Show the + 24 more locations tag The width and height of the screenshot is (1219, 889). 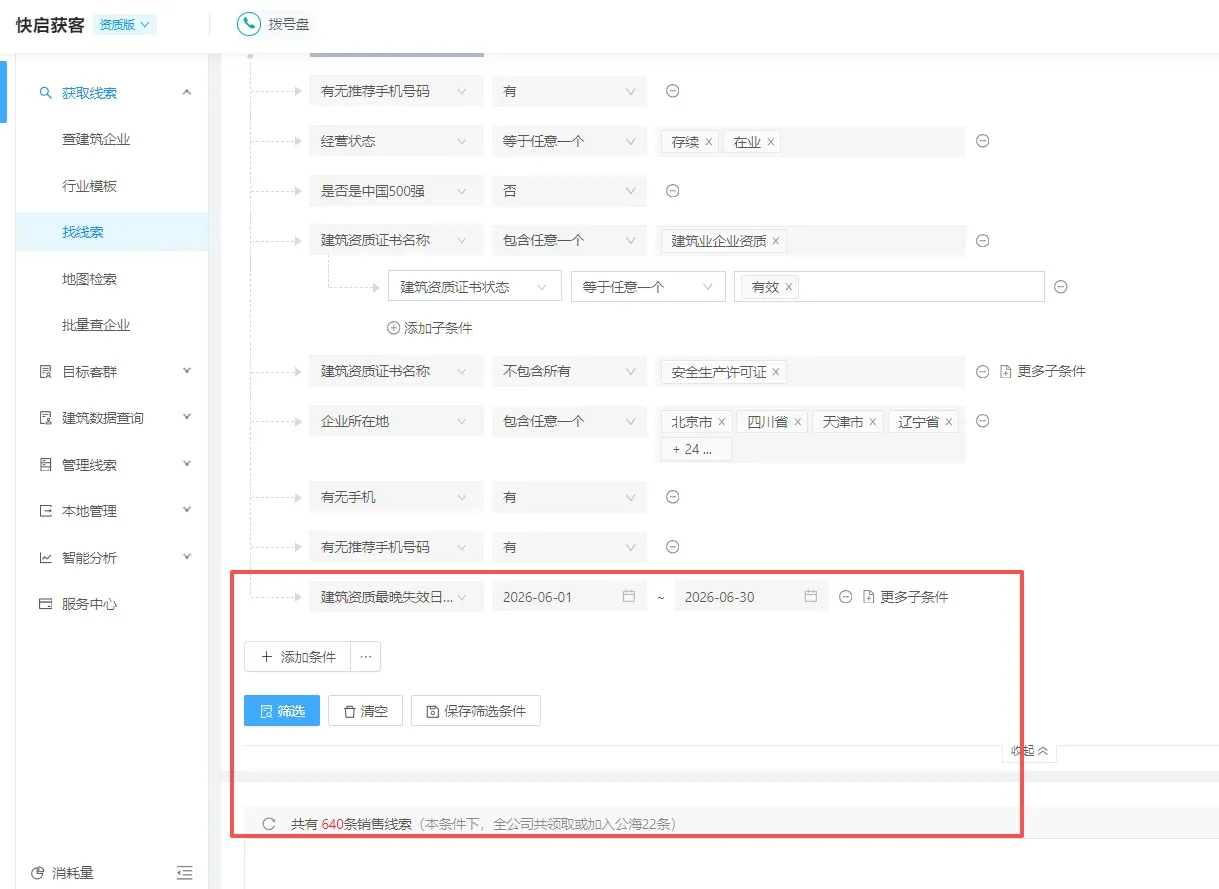[x=696, y=449]
